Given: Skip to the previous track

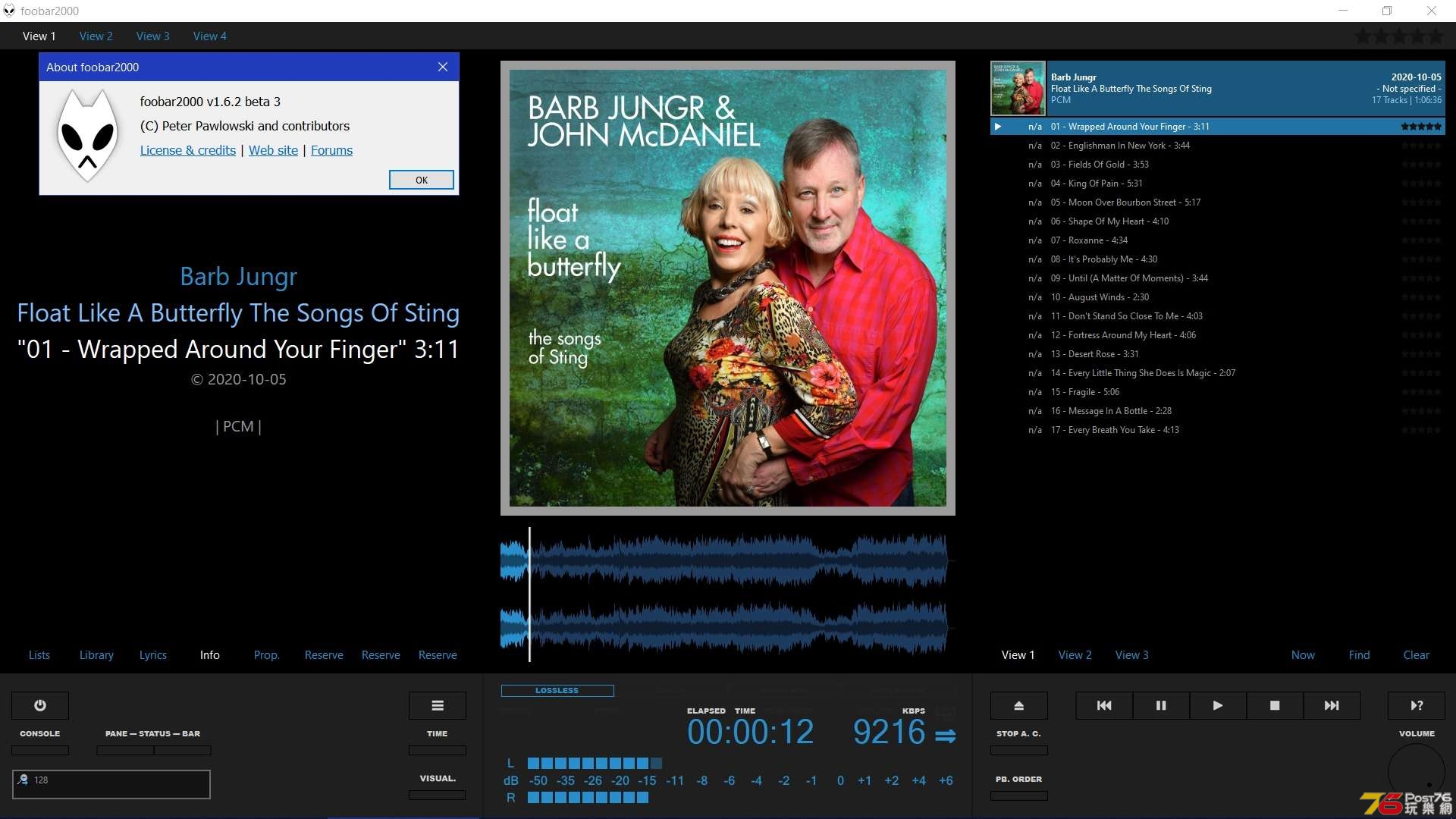Looking at the screenshot, I should pos(1104,705).
